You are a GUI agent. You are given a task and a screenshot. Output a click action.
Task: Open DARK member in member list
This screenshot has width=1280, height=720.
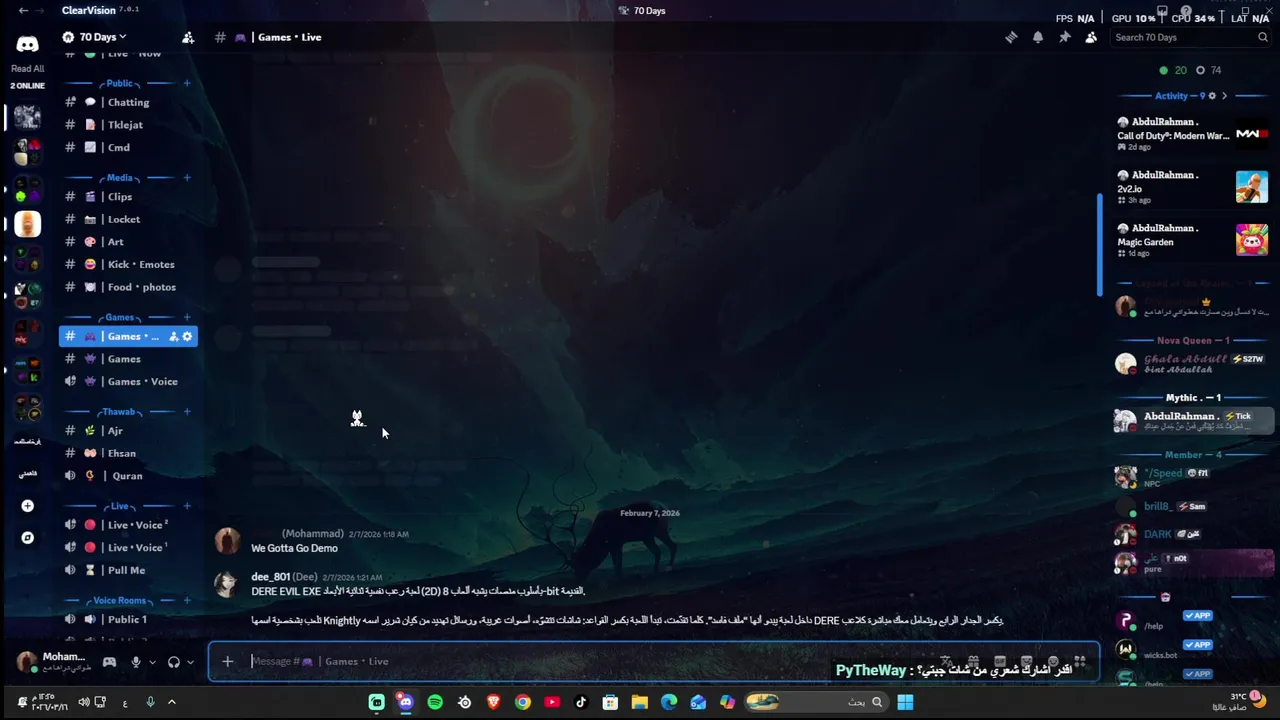tap(1193, 534)
